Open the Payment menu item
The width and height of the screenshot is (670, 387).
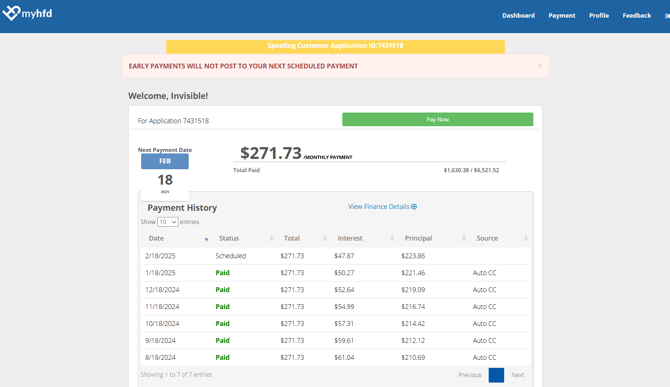coord(562,15)
